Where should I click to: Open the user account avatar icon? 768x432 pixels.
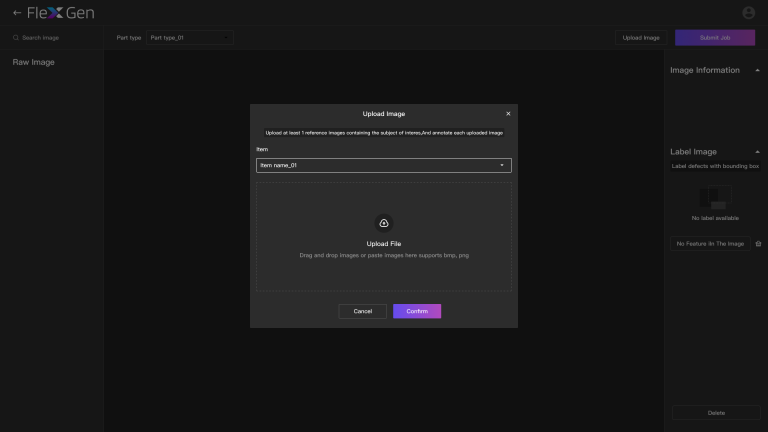pyautogui.click(x=749, y=13)
